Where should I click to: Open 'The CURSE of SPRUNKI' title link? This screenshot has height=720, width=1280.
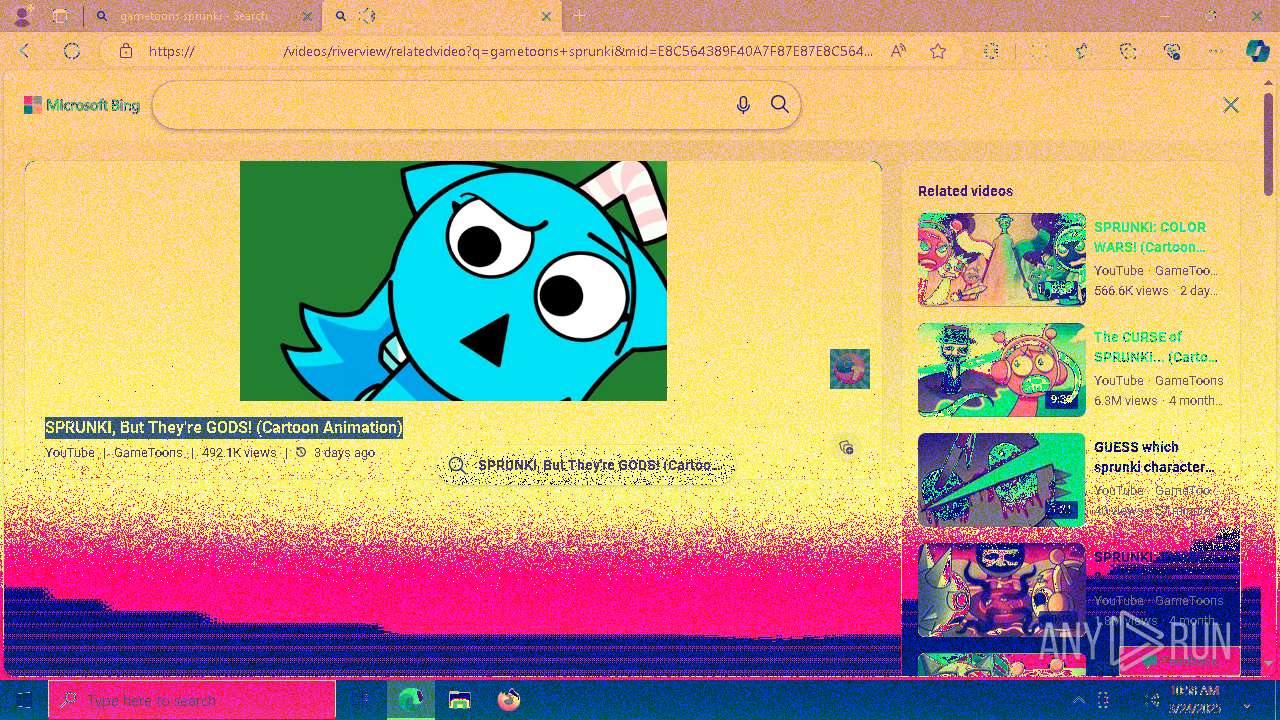pos(1156,347)
